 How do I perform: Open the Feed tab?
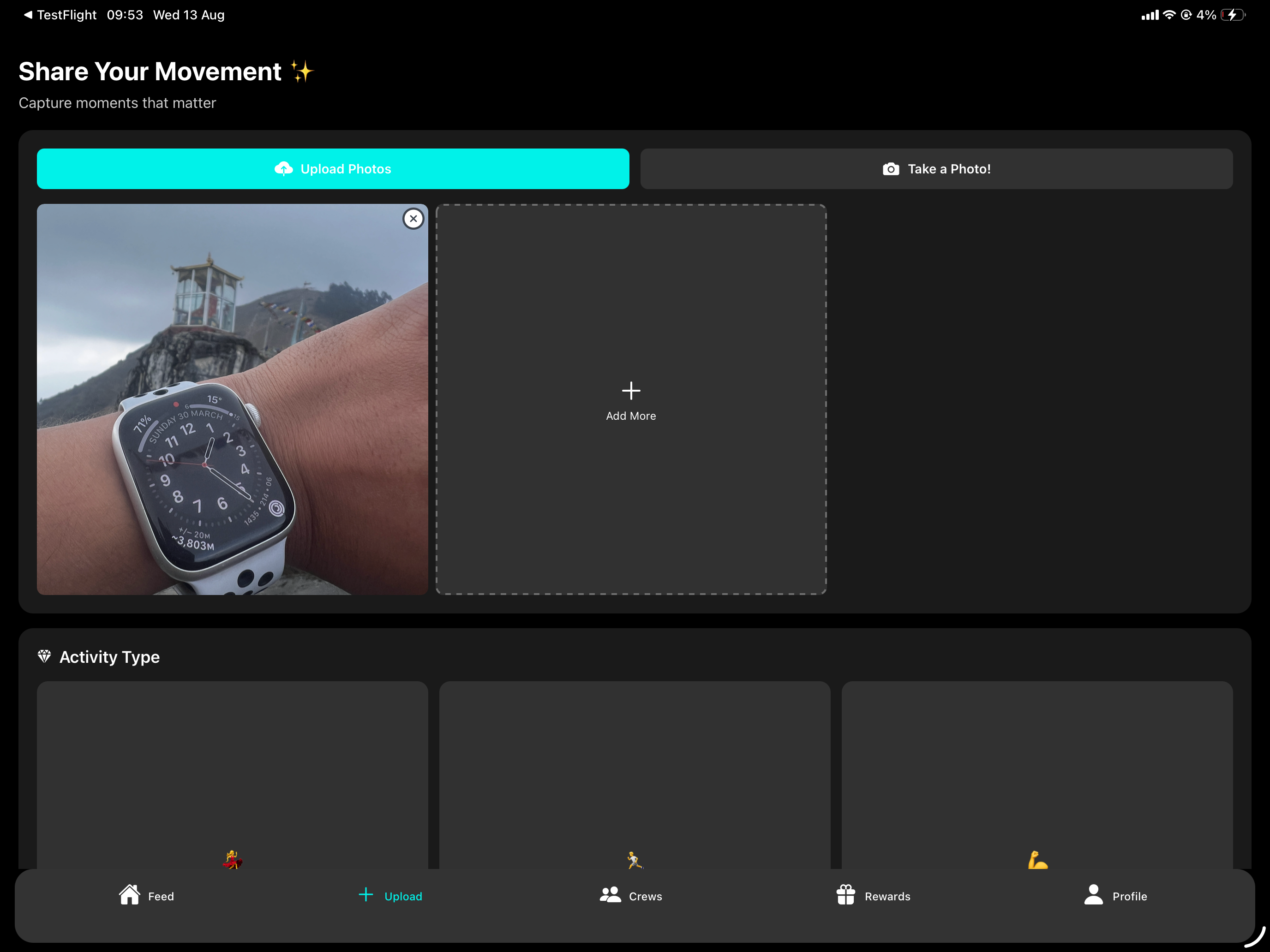[x=146, y=895]
